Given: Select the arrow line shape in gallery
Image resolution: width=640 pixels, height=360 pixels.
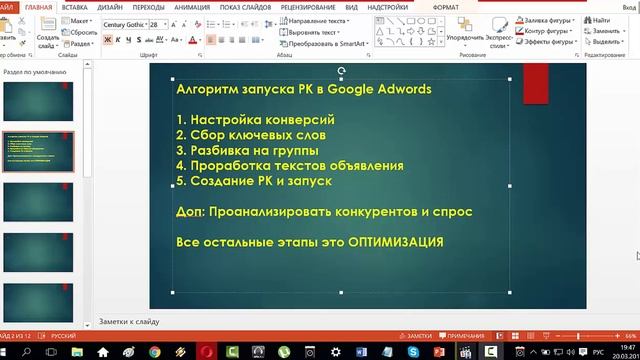Looking at the screenshot, I should click(x=401, y=21).
